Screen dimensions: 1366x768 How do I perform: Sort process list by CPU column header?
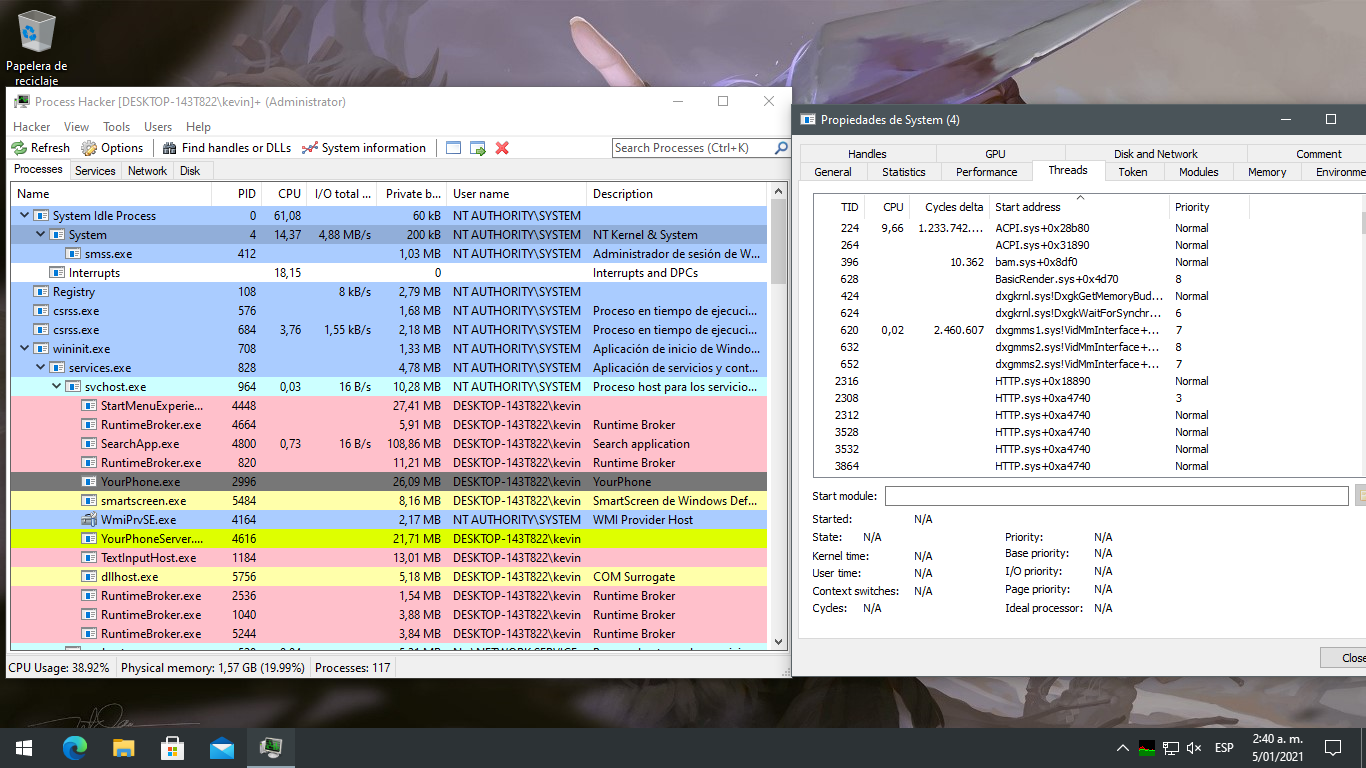[x=283, y=194]
